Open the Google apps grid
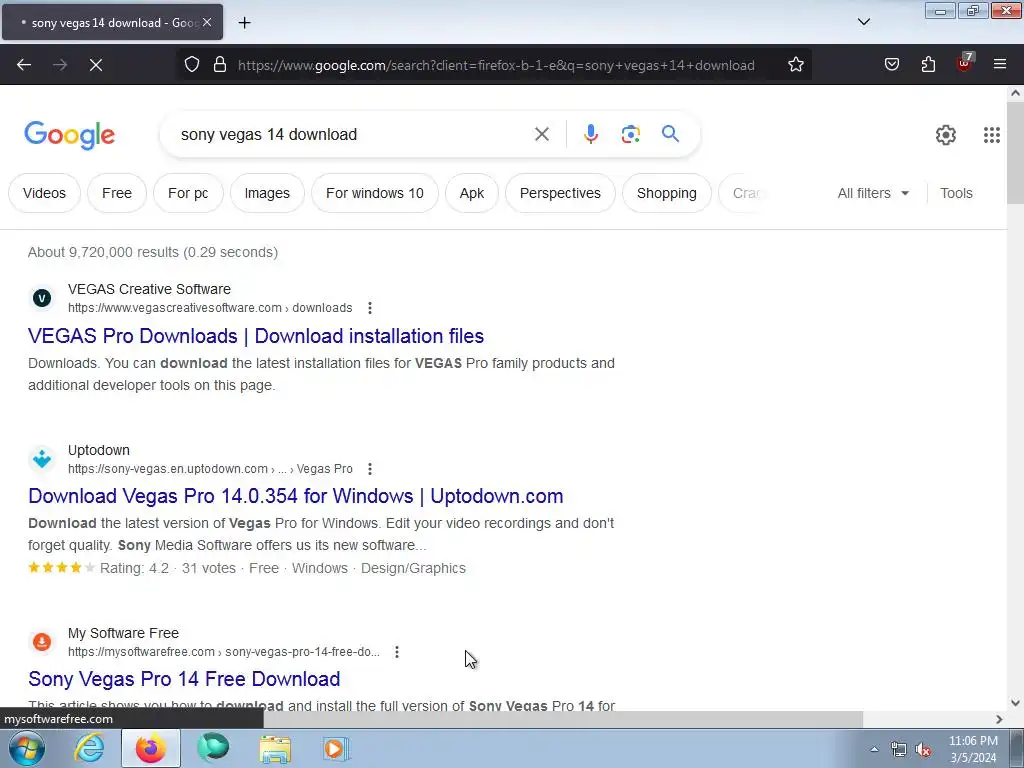Screen dimensions: 1024x768 pyautogui.click(x=991, y=135)
